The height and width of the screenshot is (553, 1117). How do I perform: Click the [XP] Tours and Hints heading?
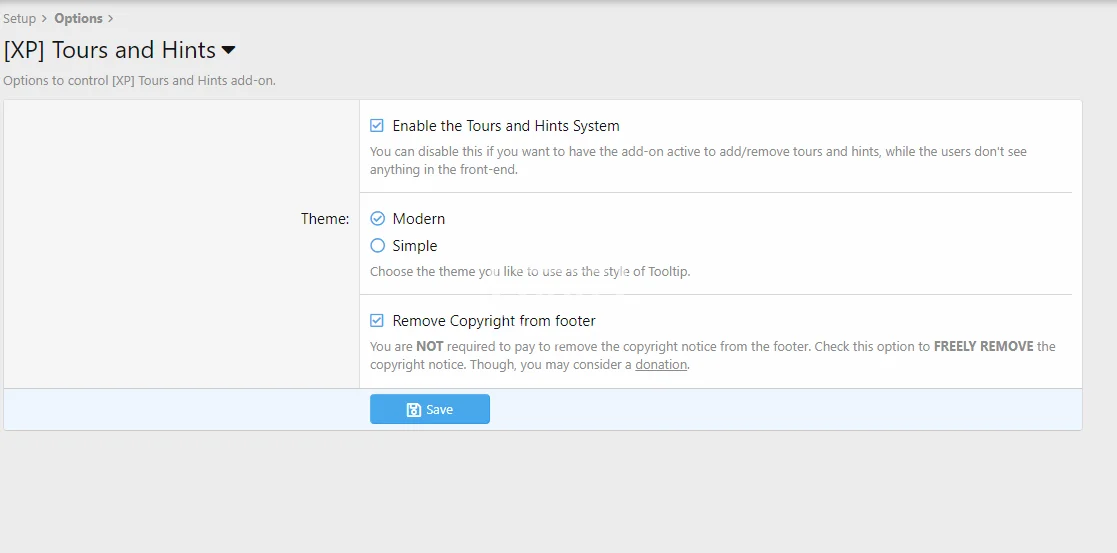(x=109, y=50)
